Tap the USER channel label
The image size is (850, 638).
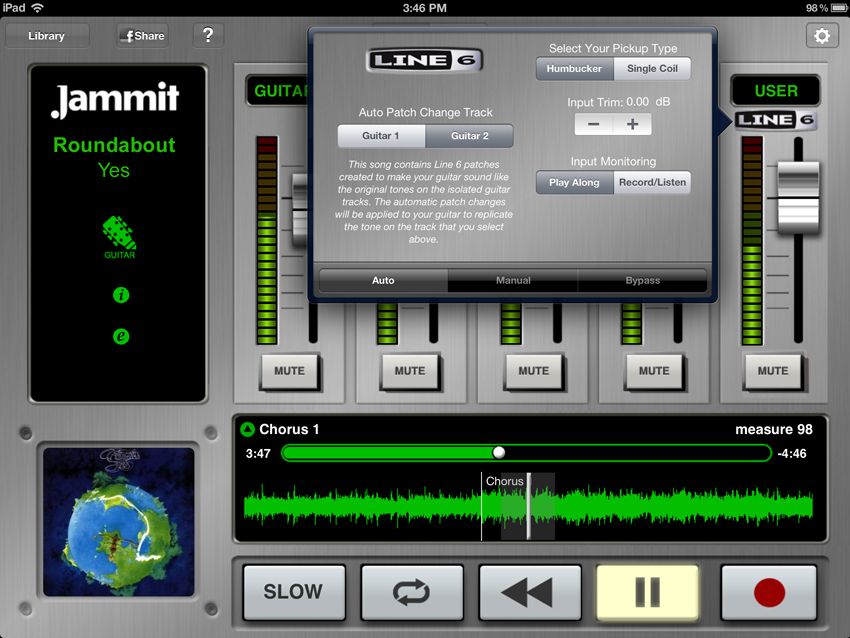[x=776, y=91]
